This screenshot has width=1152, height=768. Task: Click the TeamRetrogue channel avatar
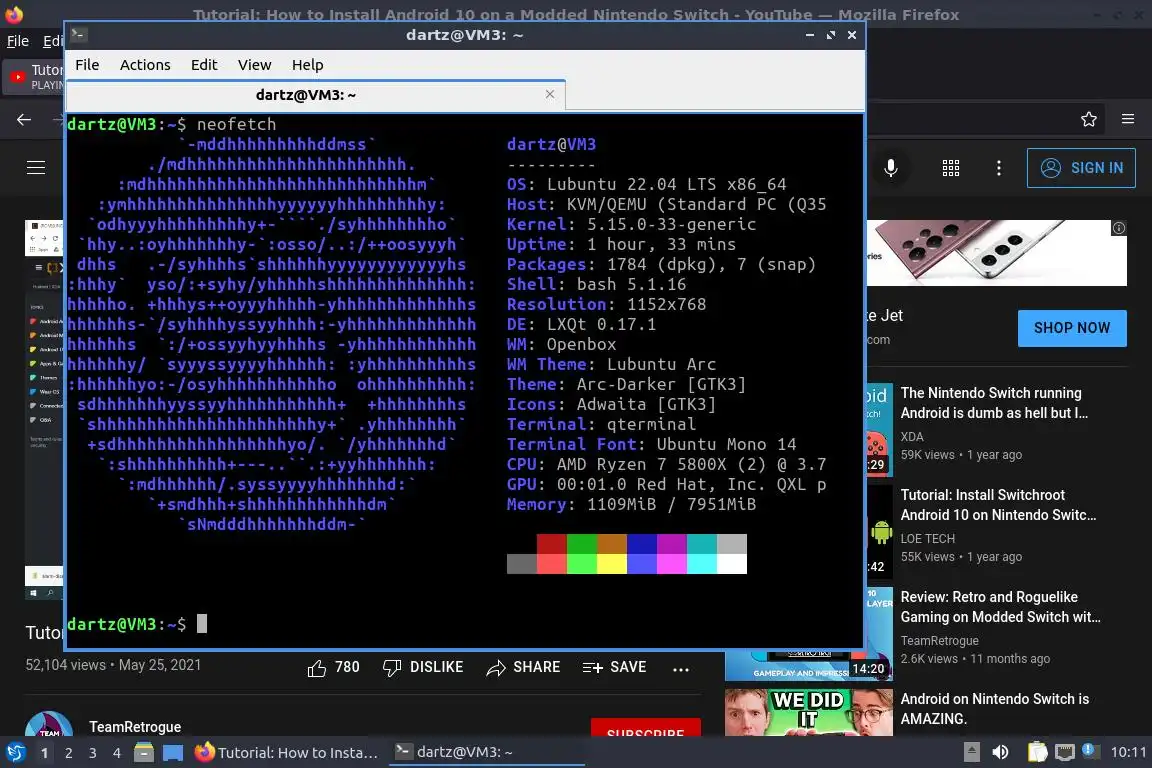click(48, 724)
